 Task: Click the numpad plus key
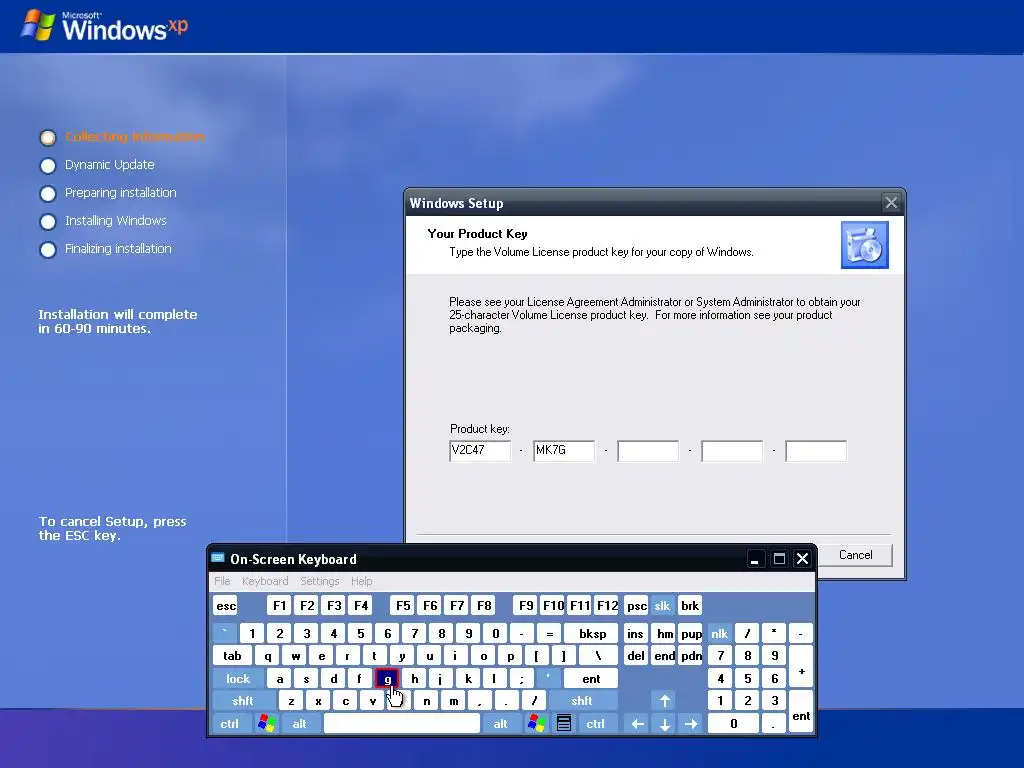[x=801, y=667]
